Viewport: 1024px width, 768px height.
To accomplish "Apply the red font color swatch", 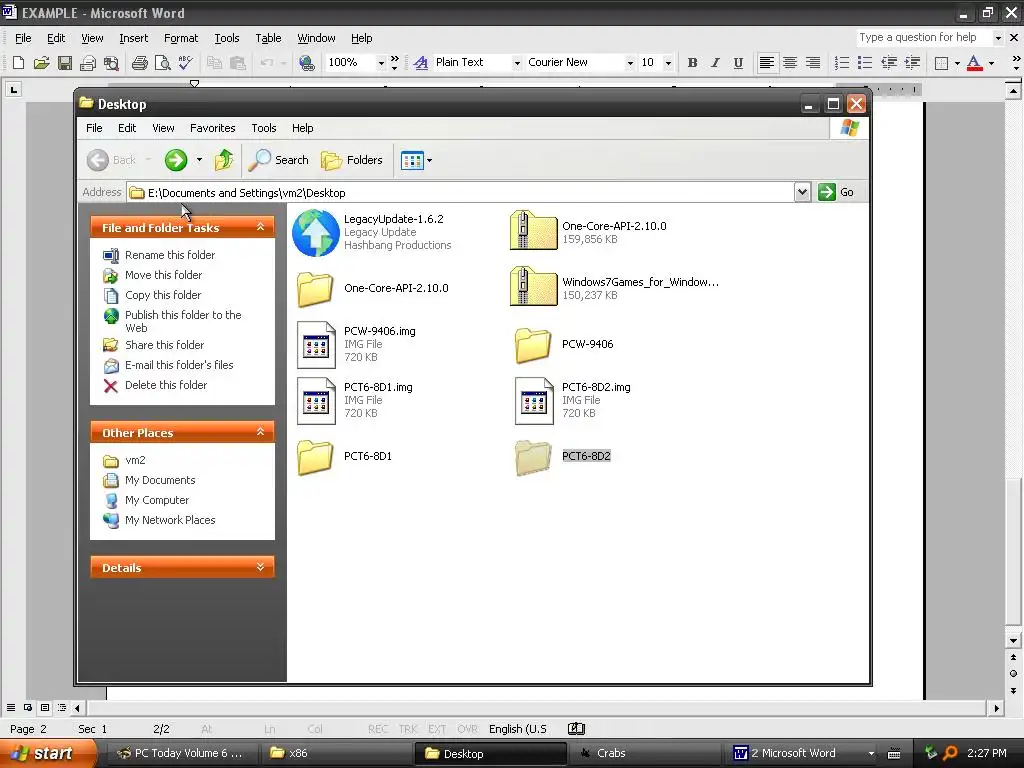I will (974, 63).
